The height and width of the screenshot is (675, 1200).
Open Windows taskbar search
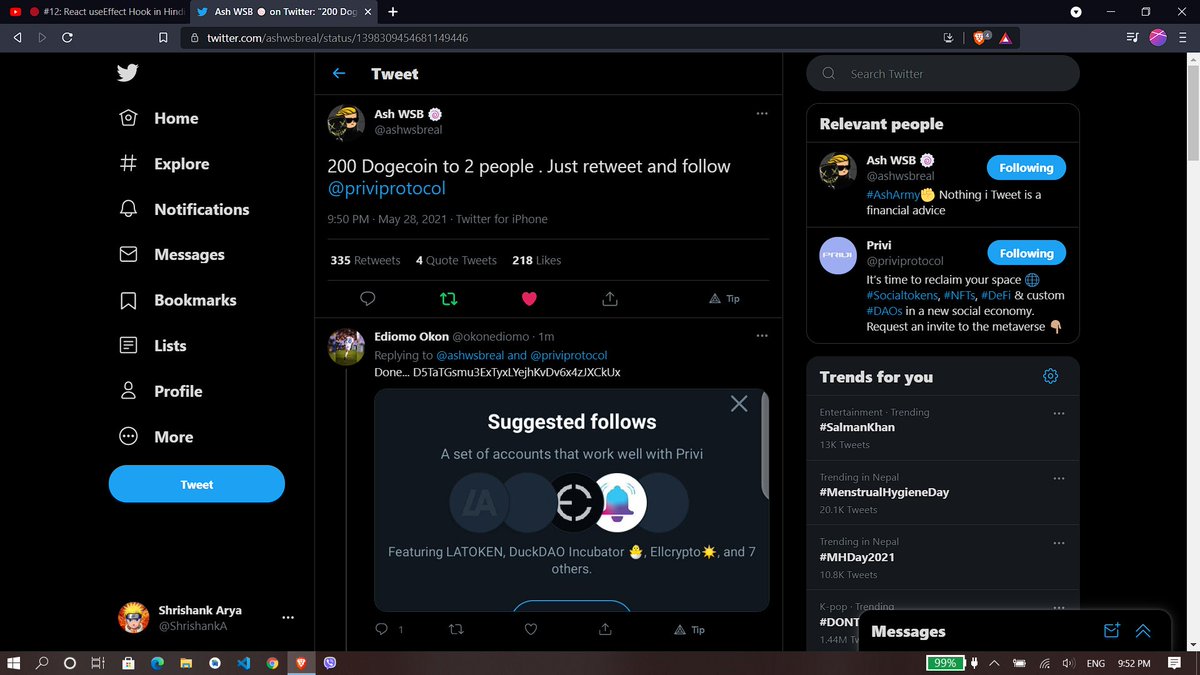click(43, 663)
